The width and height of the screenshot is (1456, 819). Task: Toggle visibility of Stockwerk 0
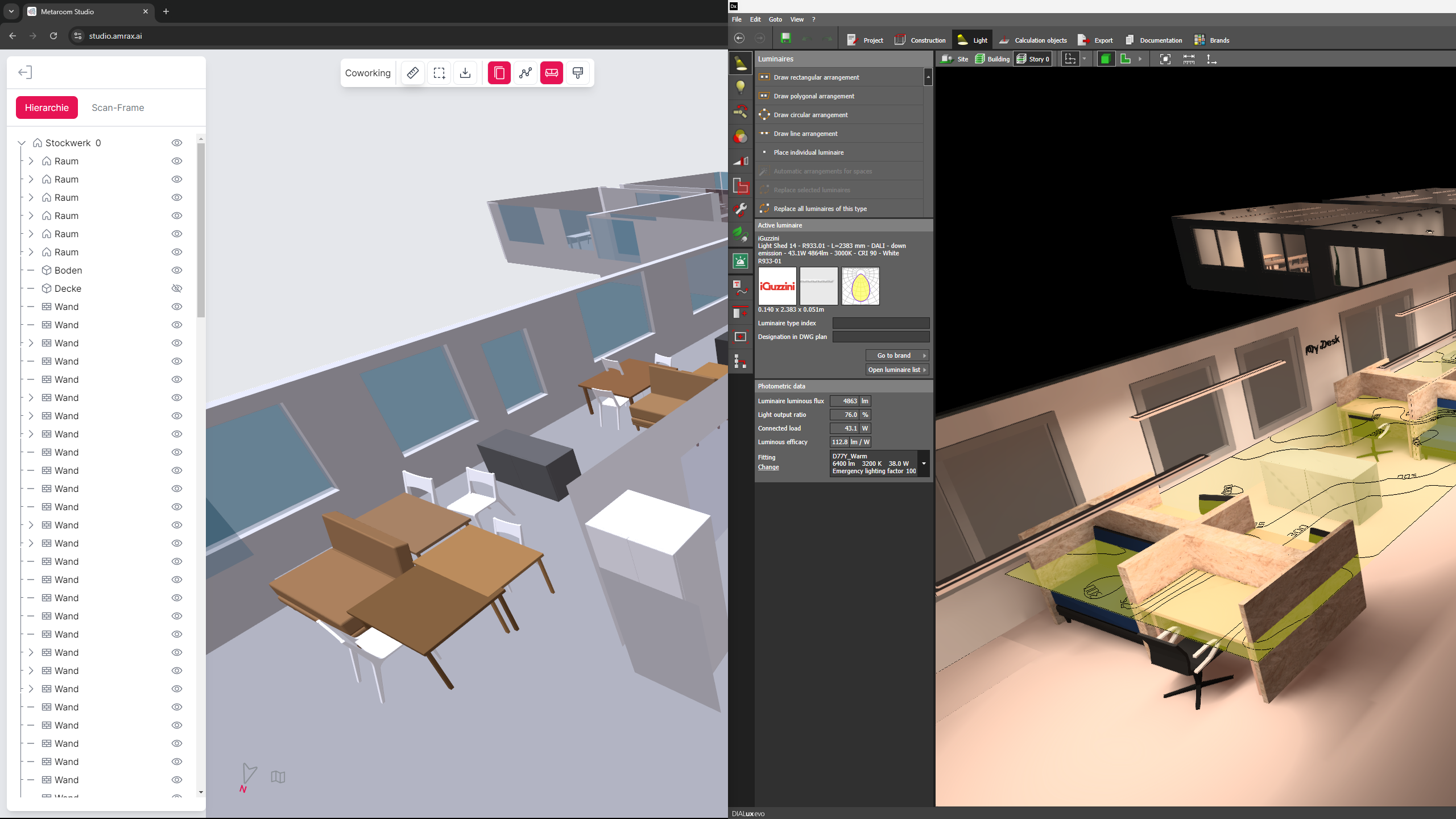pyautogui.click(x=177, y=143)
